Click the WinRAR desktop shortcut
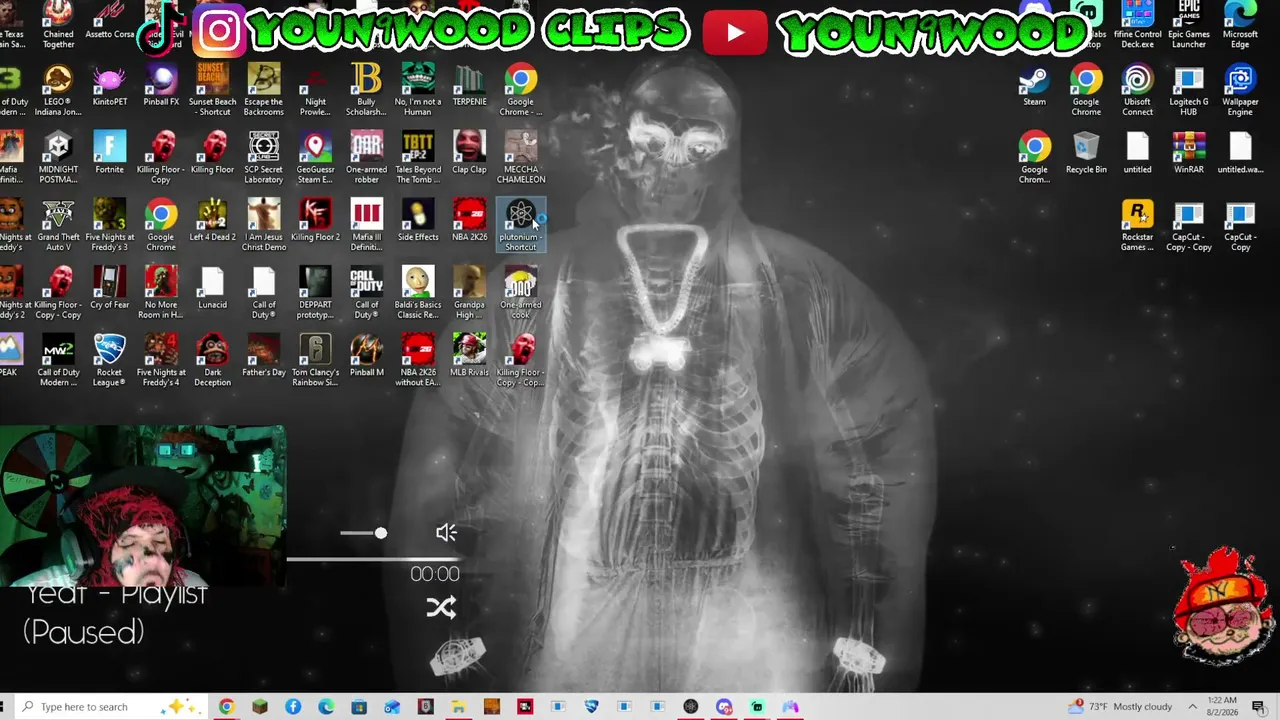This screenshot has height=720, width=1280. [x=1188, y=154]
